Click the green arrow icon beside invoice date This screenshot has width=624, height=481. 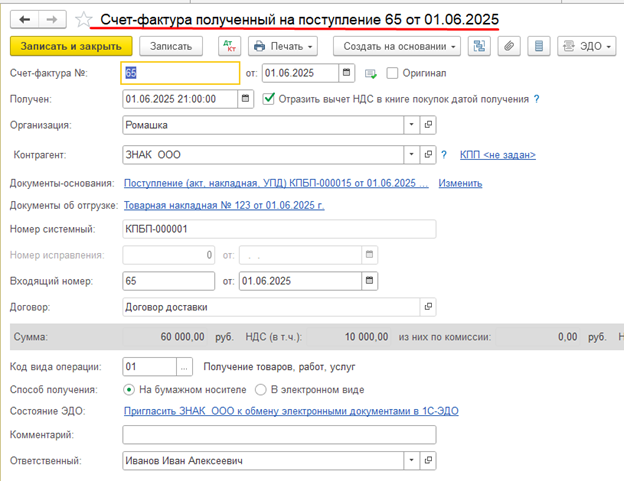click(x=371, y=74)
